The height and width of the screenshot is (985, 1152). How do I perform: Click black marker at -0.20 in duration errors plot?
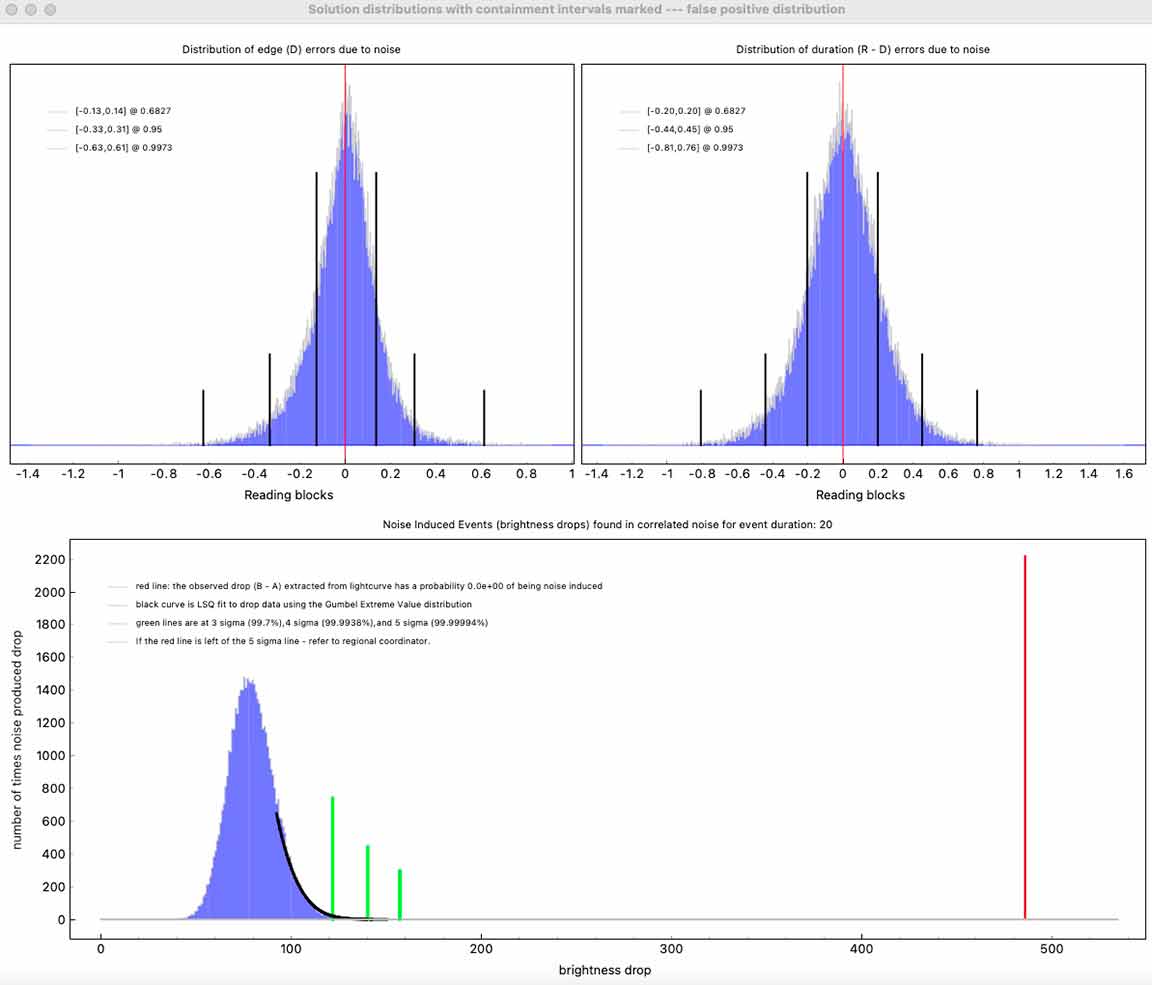click(807, 309)
